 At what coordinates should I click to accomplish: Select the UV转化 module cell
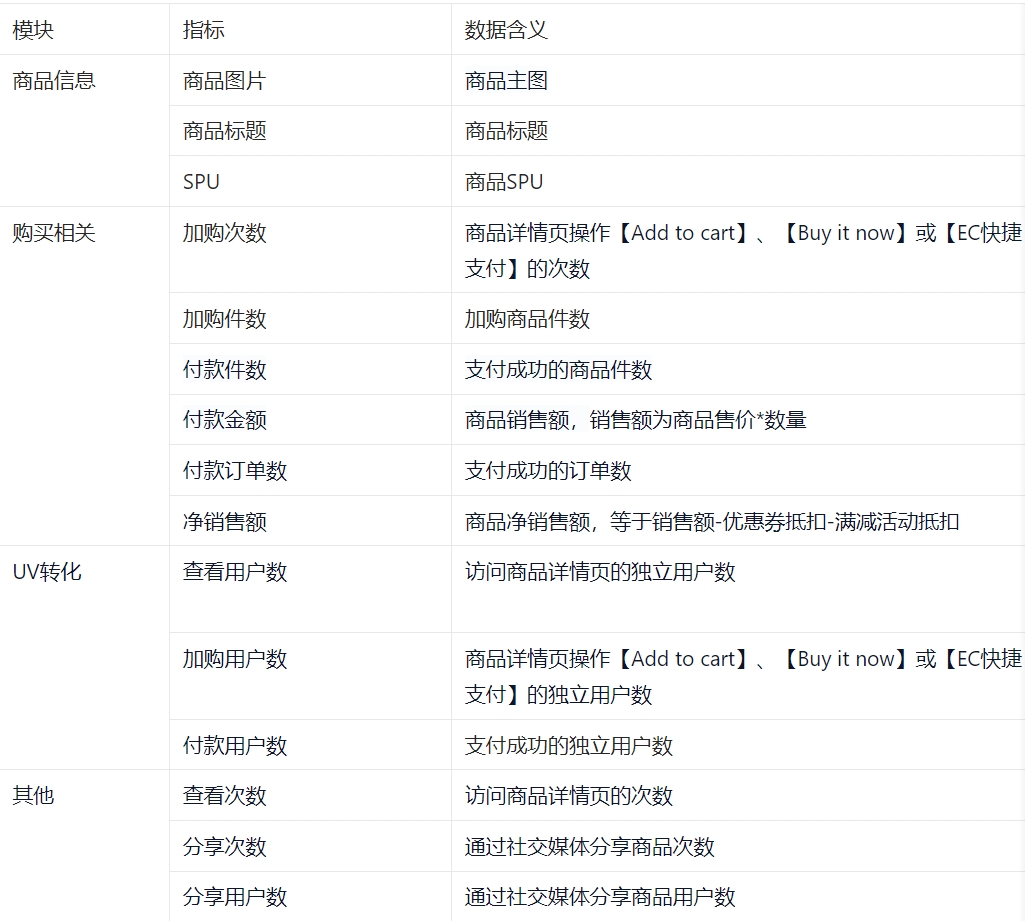(47, 572)
